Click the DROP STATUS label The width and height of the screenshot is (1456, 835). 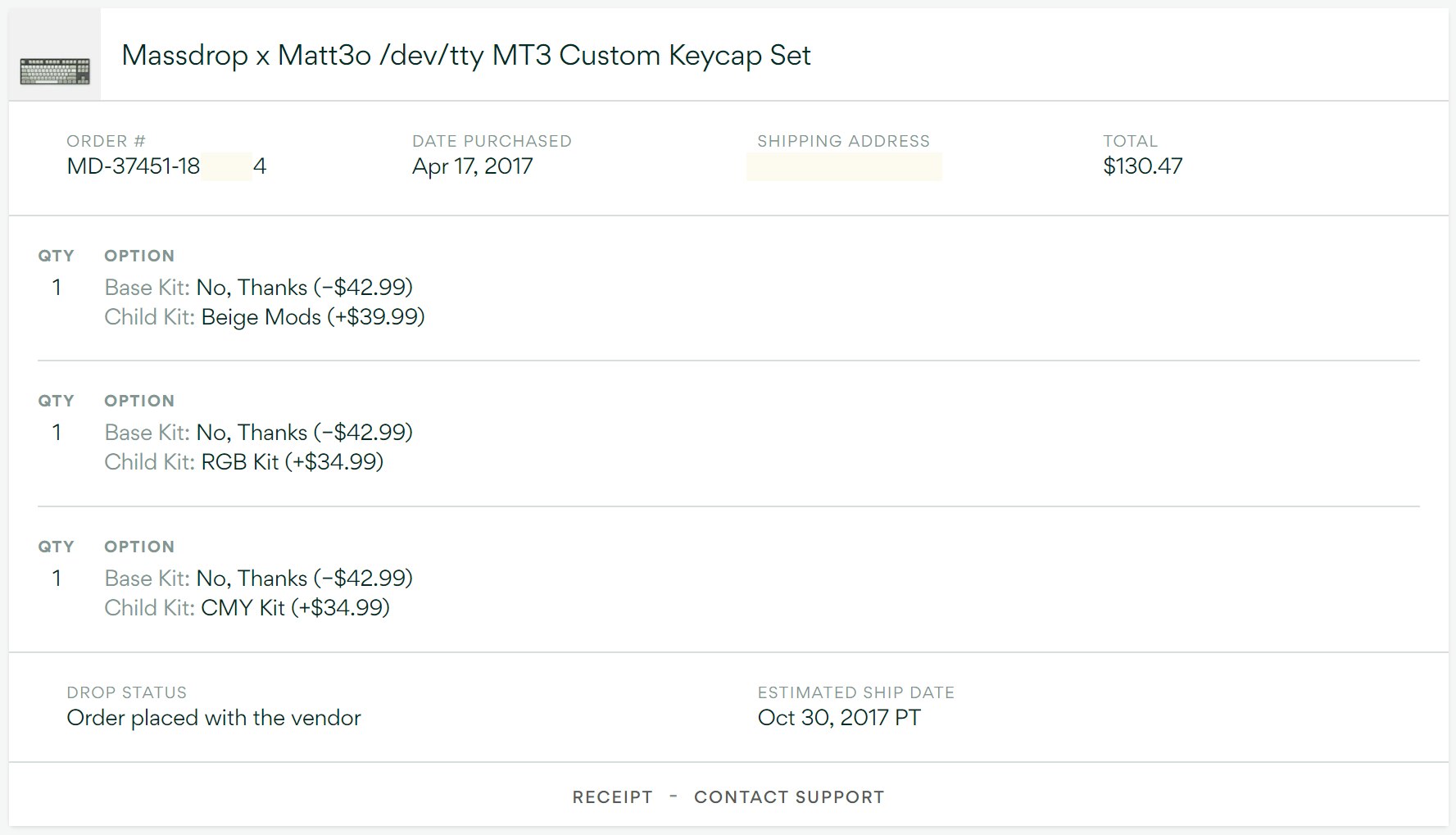126,692
